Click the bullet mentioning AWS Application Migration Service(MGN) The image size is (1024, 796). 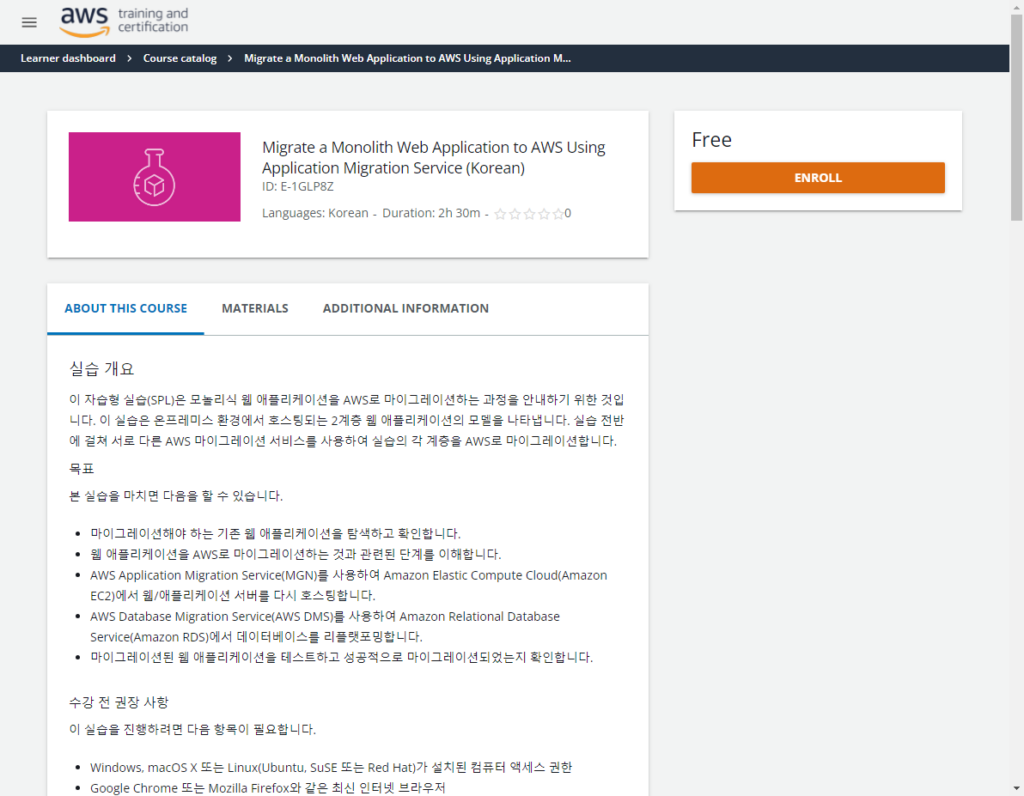(x=349, y=585)
